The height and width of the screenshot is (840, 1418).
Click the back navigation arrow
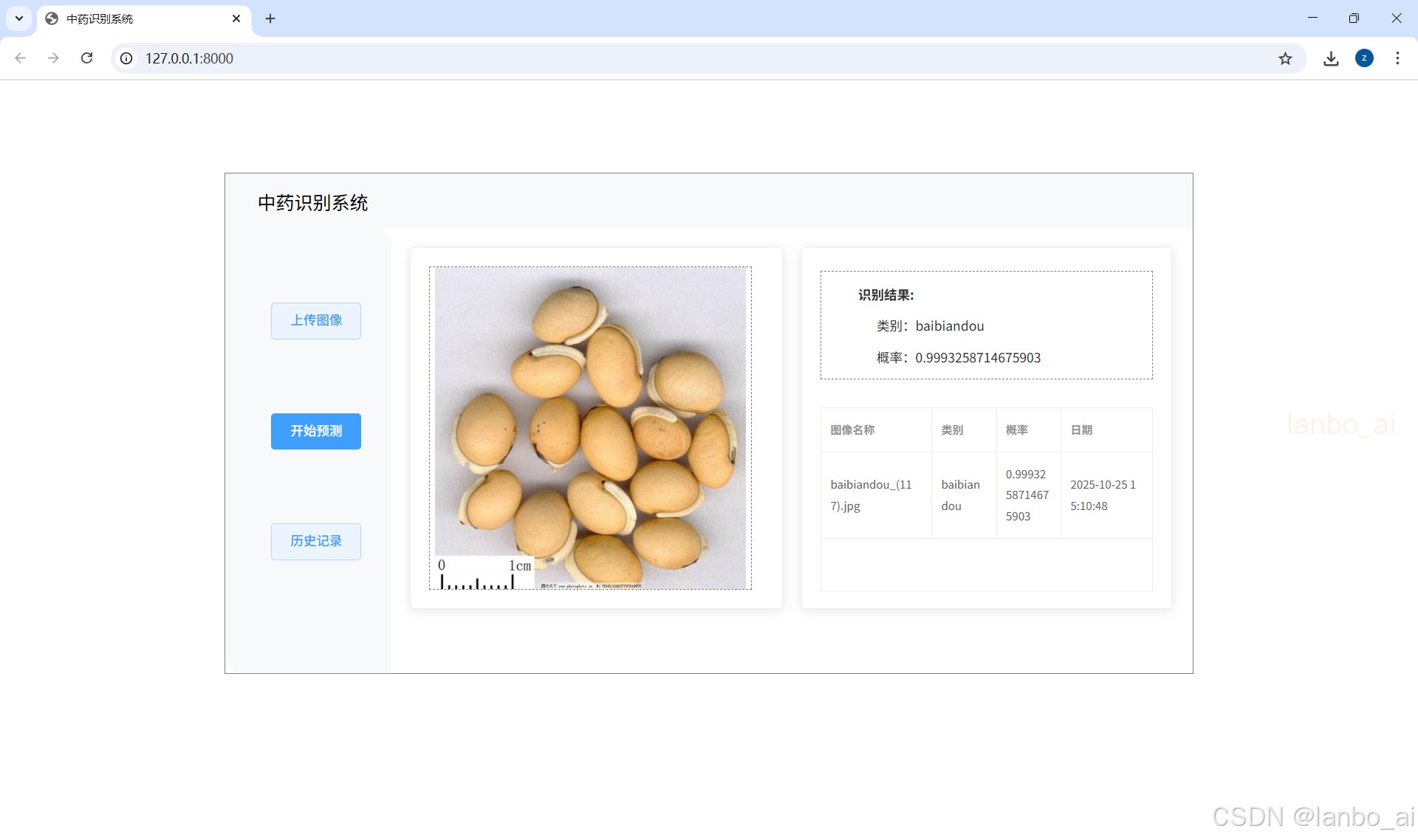21,58
